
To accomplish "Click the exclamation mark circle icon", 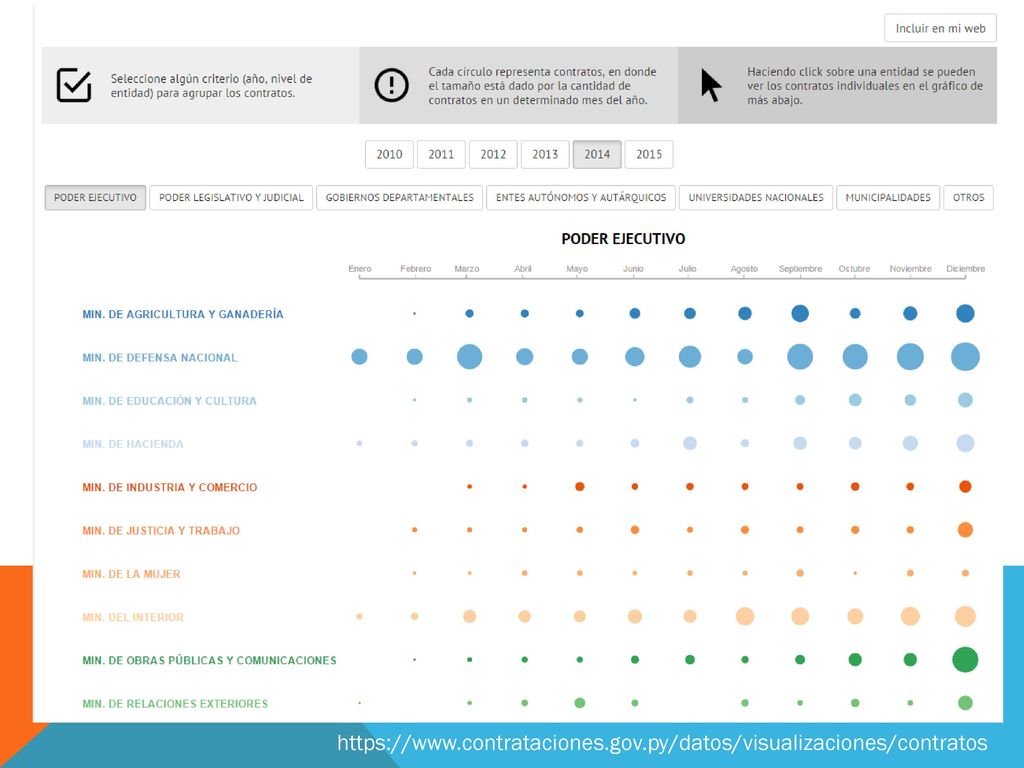I will 391,85.
